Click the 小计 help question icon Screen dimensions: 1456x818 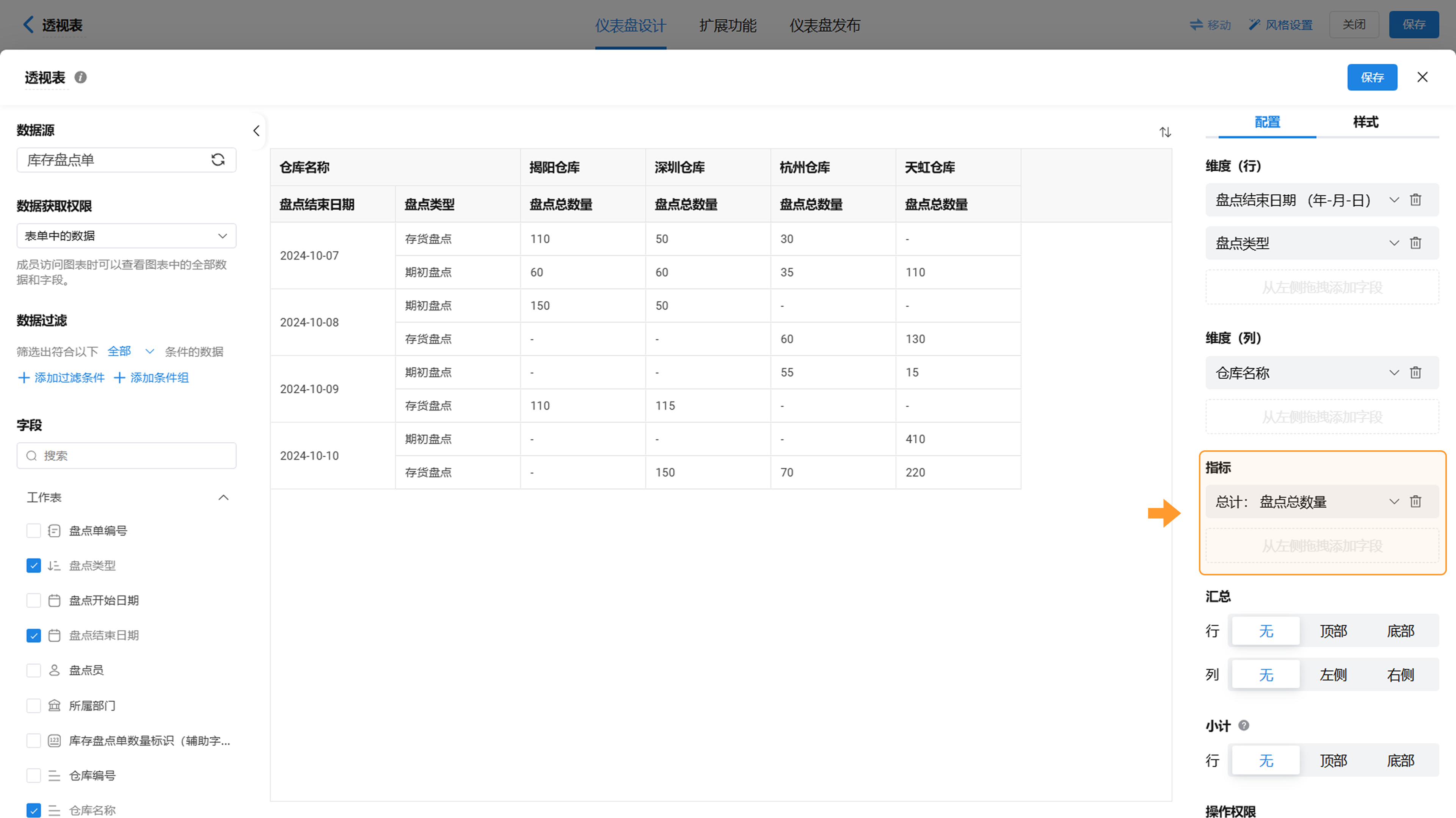point(1244,726)
